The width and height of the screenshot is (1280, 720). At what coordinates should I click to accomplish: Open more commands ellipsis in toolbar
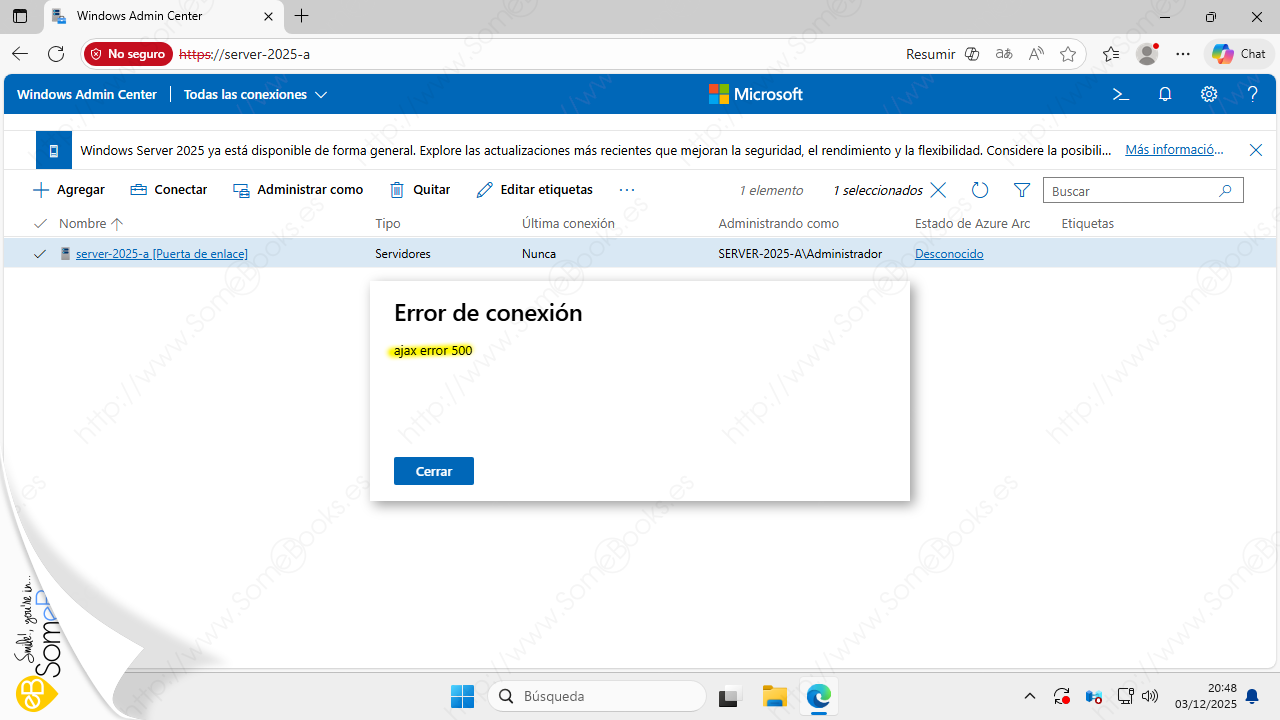click(627, 190)
